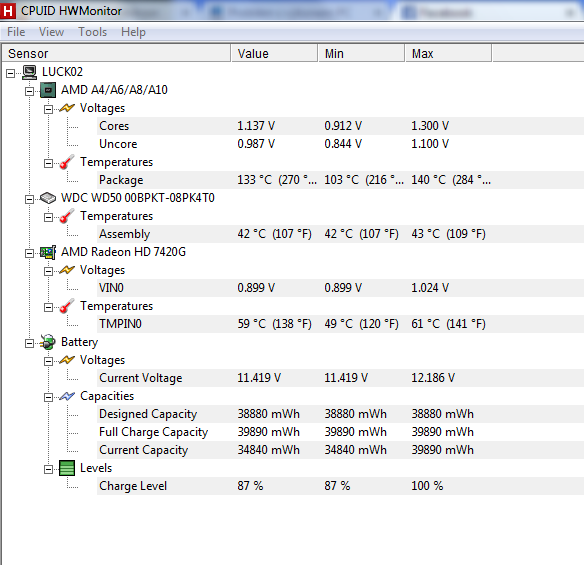584x565 pixels.
Task: Open the Help menu
Action: pyautogui.click(x=133, y=32)
